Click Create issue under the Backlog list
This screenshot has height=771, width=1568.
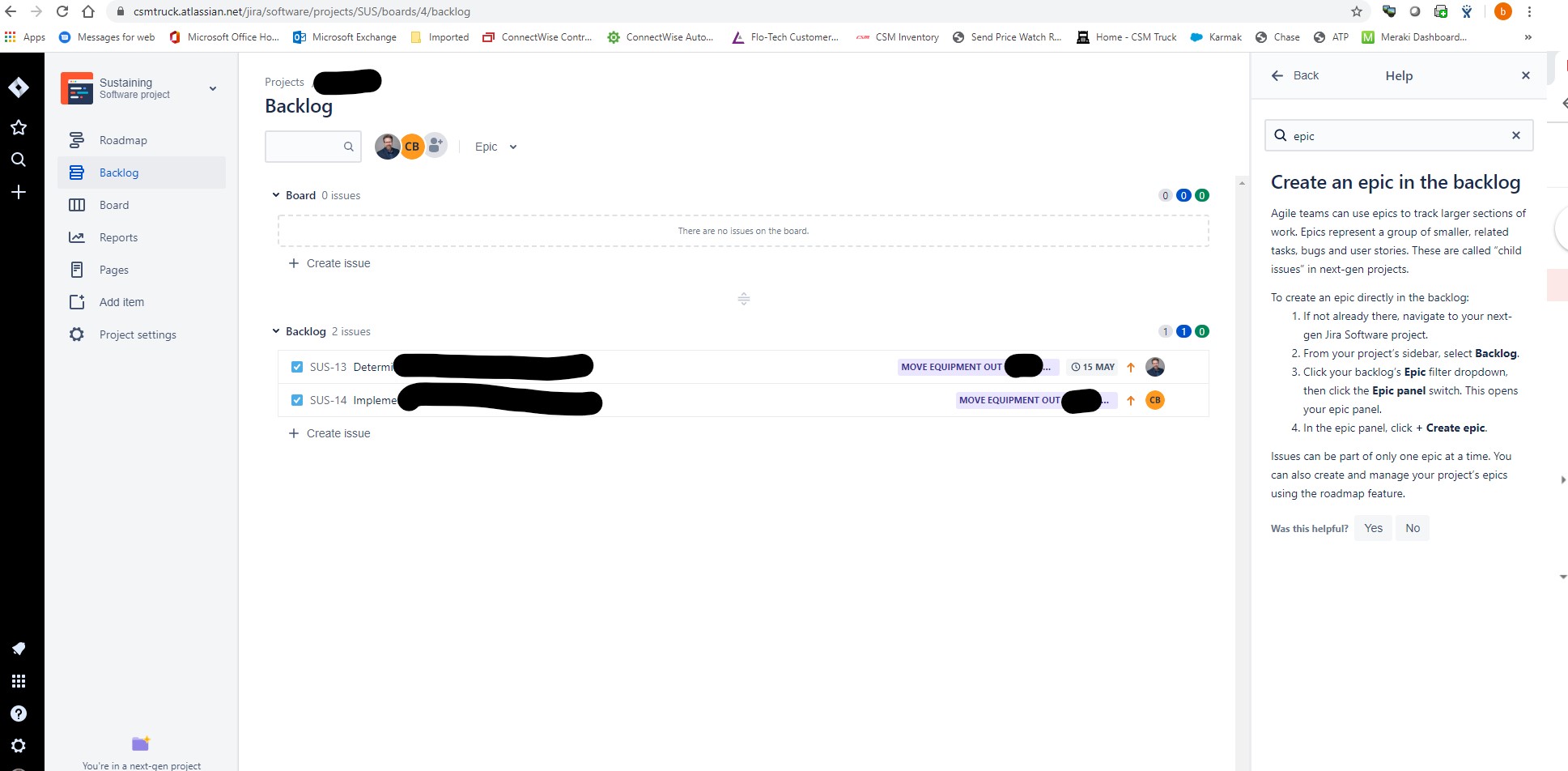click(x=329, y=433)
